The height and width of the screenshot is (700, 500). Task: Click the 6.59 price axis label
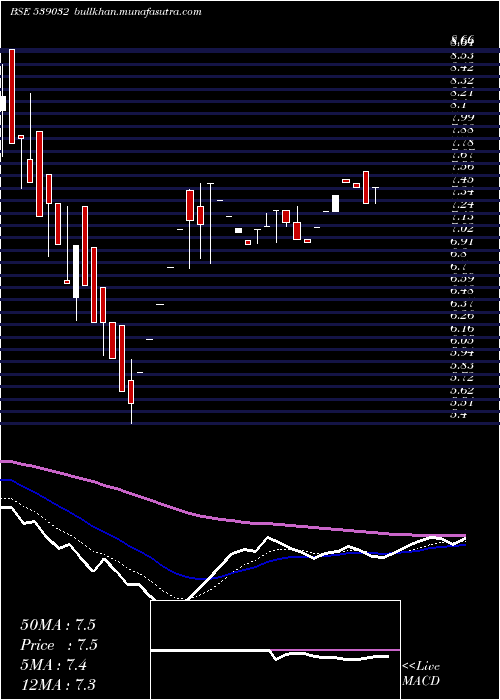(462, 279)
